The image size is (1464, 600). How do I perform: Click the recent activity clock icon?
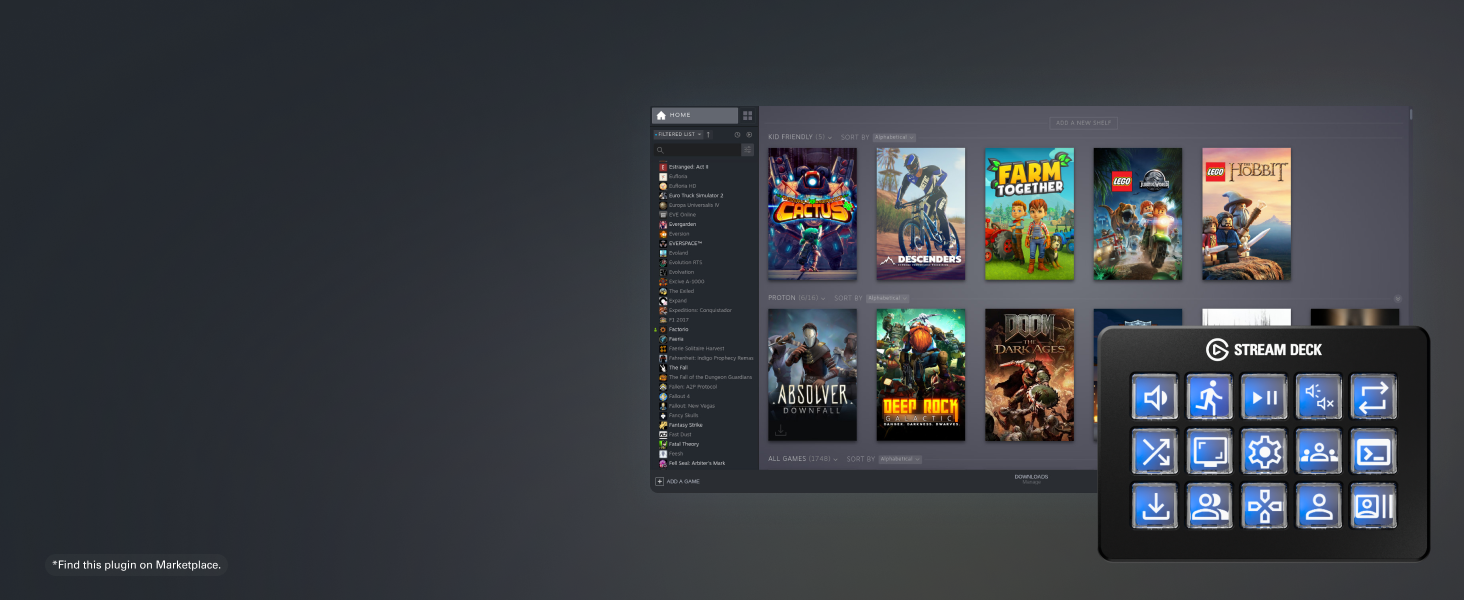point(737,134)
